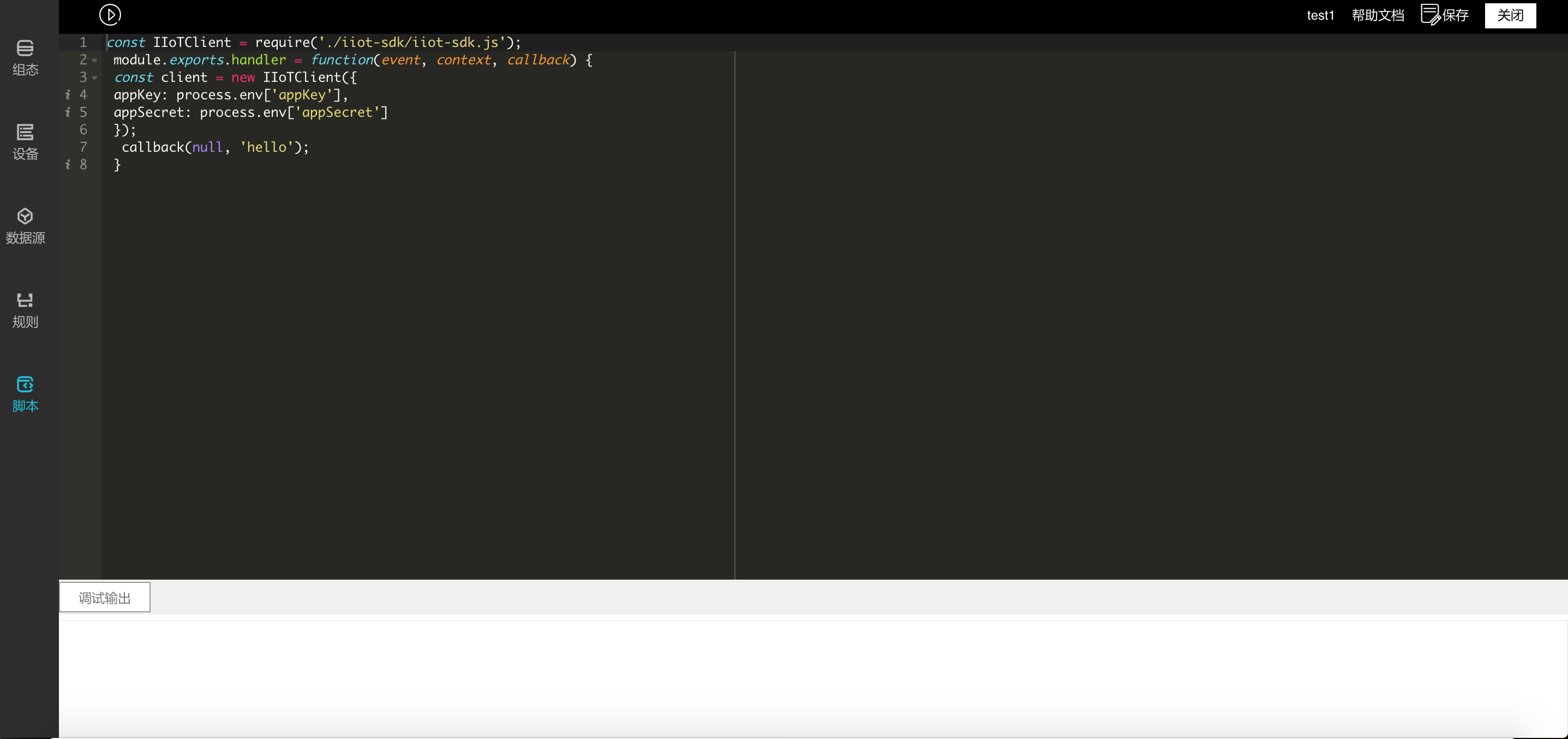Collapse the code fold on line 3
Viewport: 1568px width, 739px height.
(x=95, y=78)
